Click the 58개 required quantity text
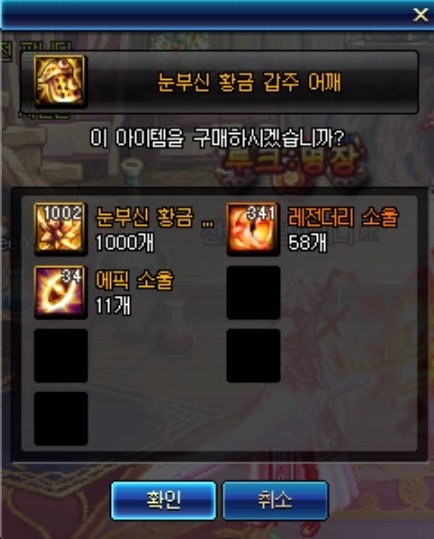This screenshot has height=539, width=434. click(307, 243)
